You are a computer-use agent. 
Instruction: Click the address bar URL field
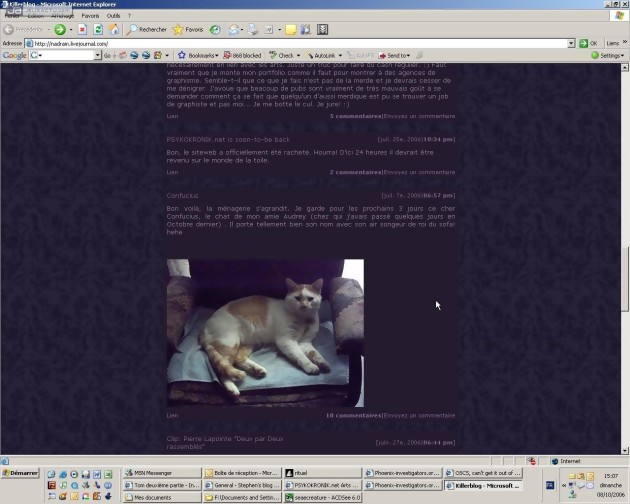click(x=299, y=43)
